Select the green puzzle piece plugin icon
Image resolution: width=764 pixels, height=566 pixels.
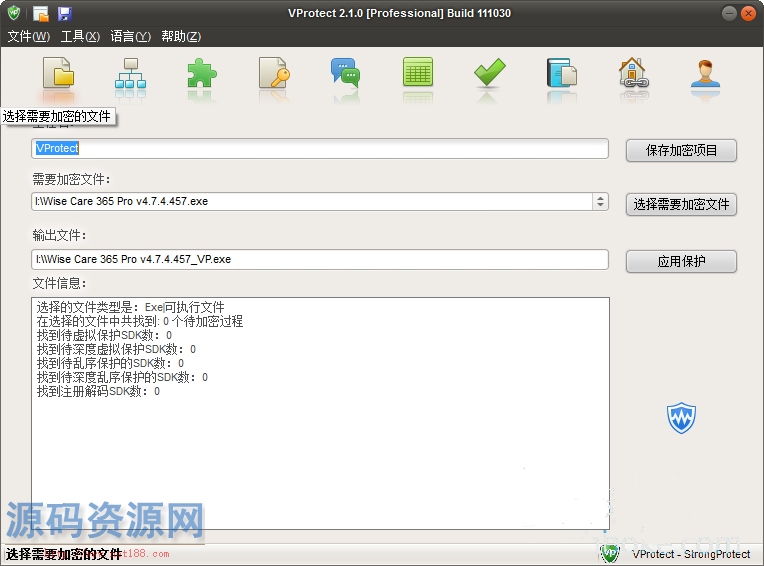tap(202, 73)
